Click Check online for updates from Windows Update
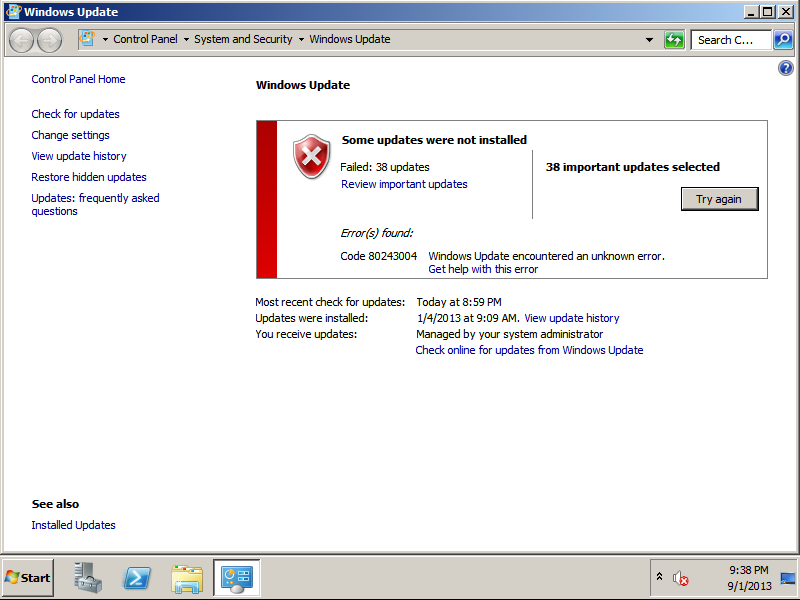Screen dimensions: 800x600 pyautogui.click(x=529, y=351)
